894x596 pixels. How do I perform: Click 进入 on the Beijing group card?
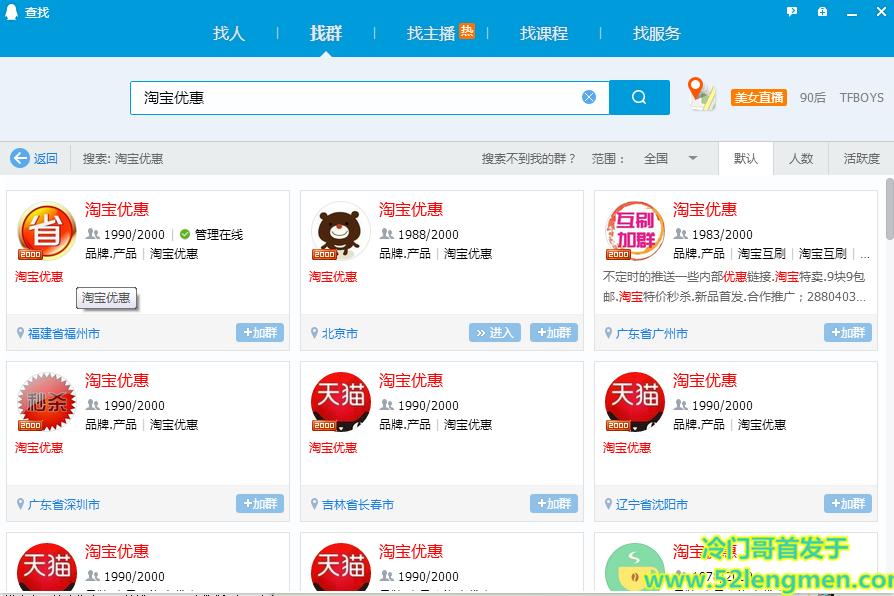click(494, 332)
